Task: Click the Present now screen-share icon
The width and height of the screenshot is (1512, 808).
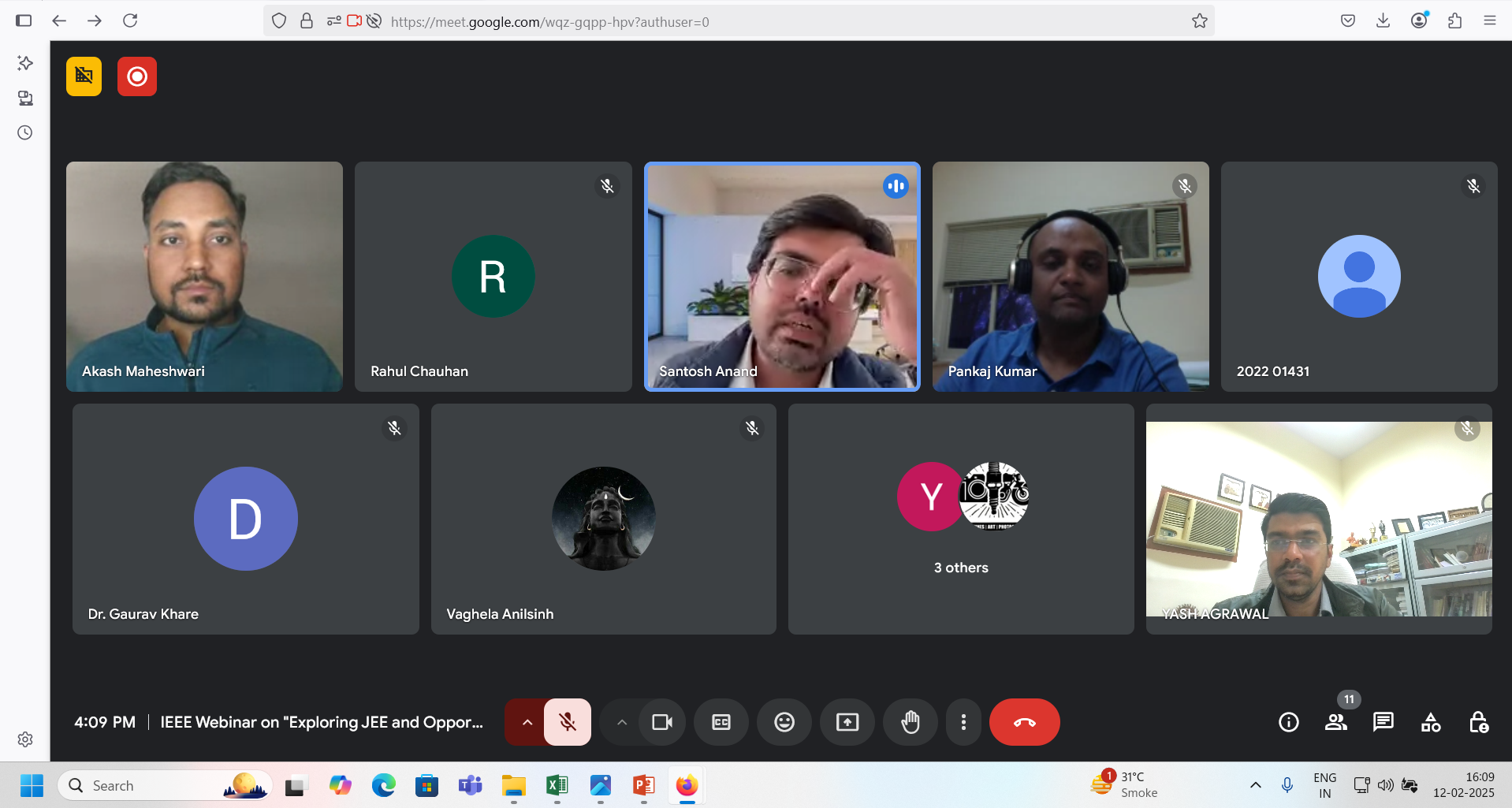Action: [847, 722]
